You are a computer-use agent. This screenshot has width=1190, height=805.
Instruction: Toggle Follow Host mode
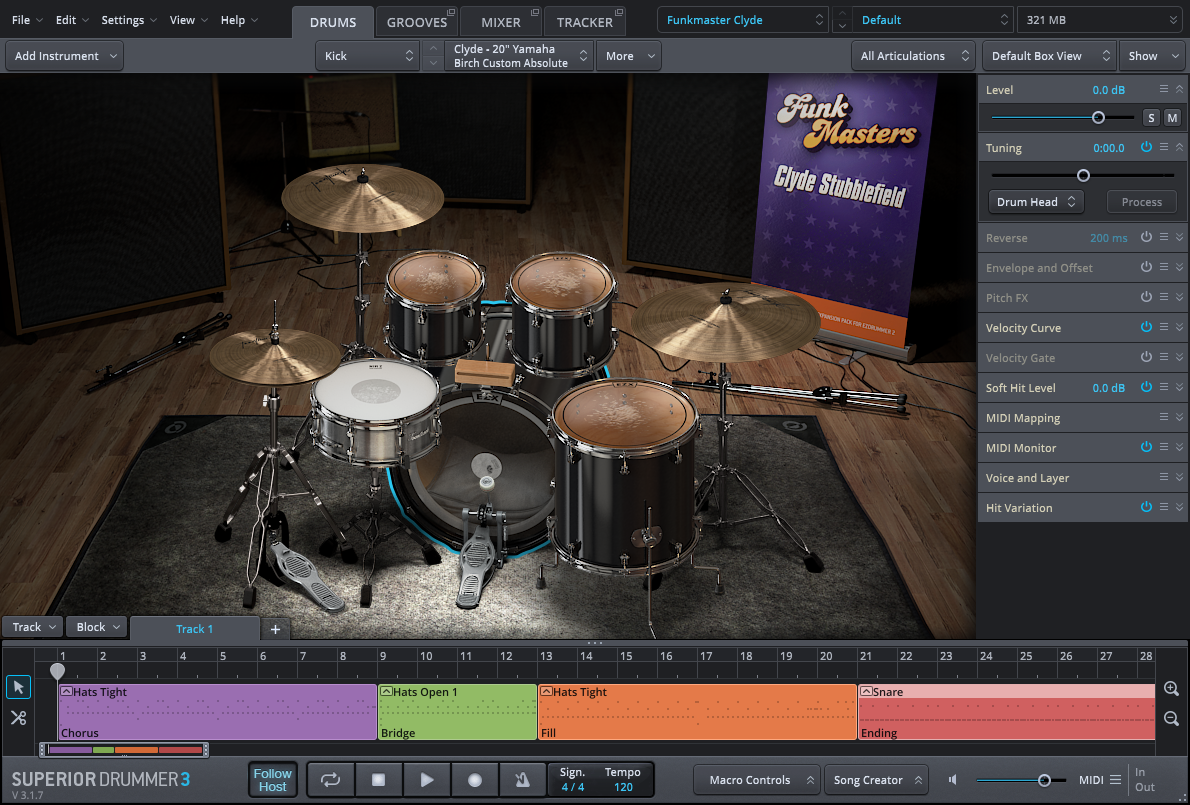point(272,780)
